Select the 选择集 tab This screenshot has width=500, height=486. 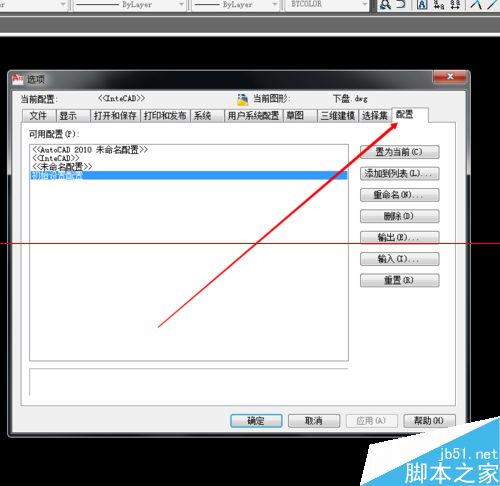click(x=375, y=116)
